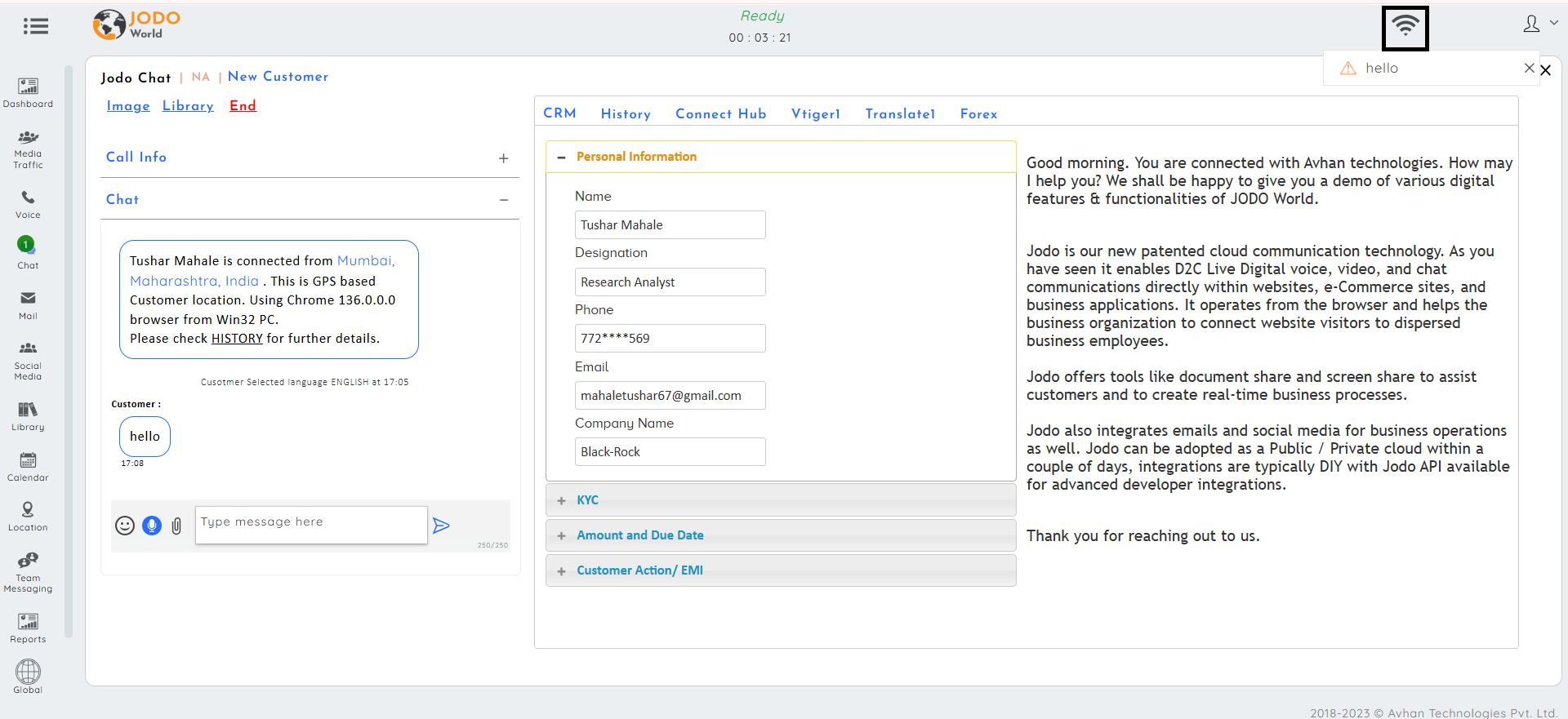Open the user profile icon
This screenshot has width=1568, height=719.
pos(1531,24)
